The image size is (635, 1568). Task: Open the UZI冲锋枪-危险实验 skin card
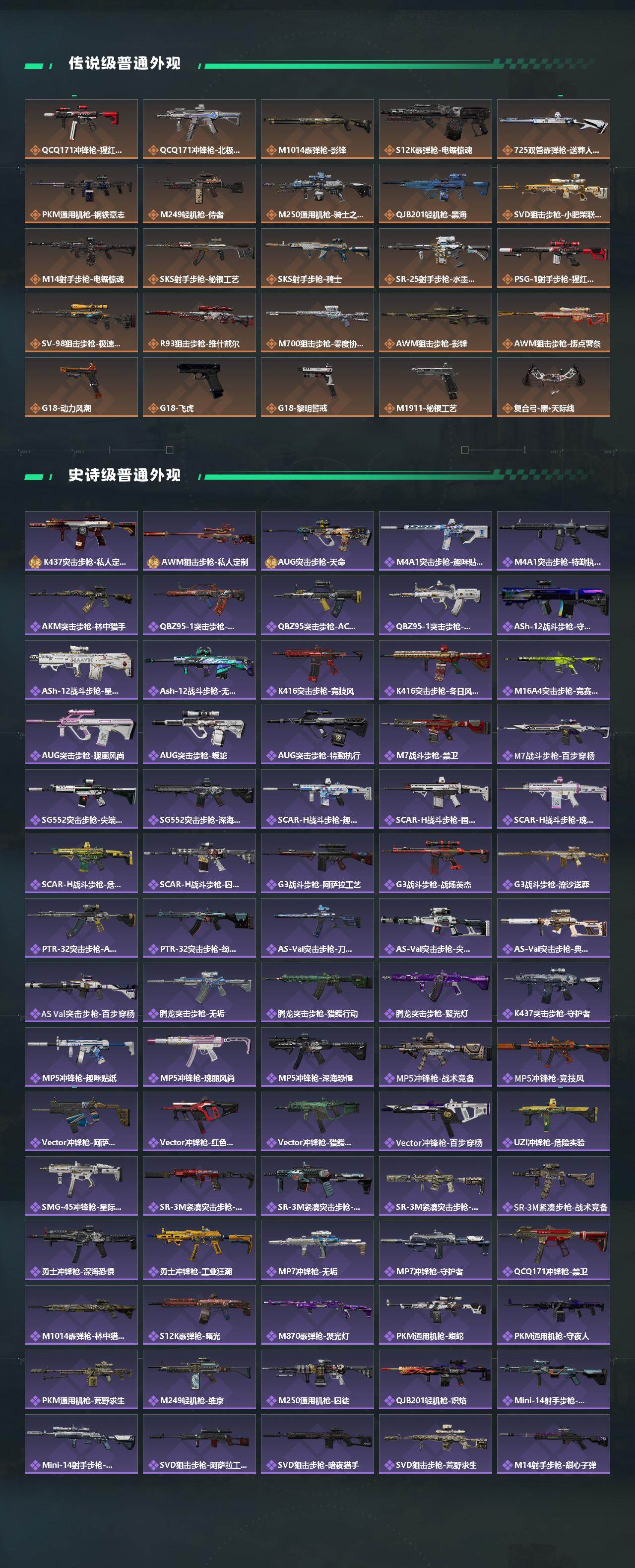click(x=554, y=1121)
